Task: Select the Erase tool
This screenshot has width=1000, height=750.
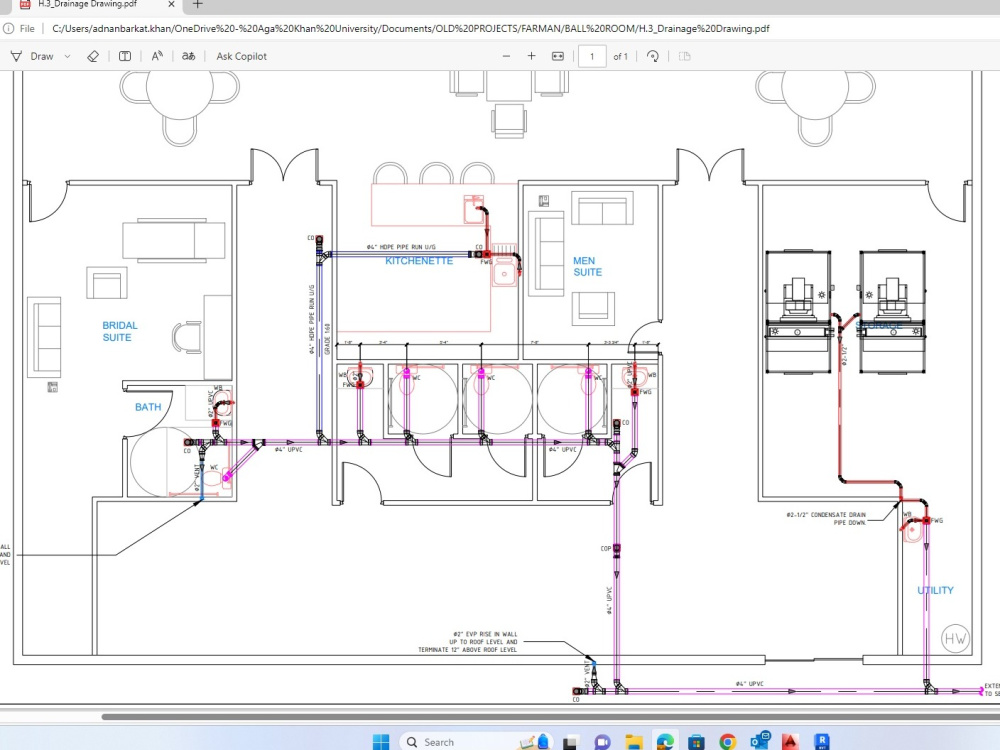Action: [92, 56]
